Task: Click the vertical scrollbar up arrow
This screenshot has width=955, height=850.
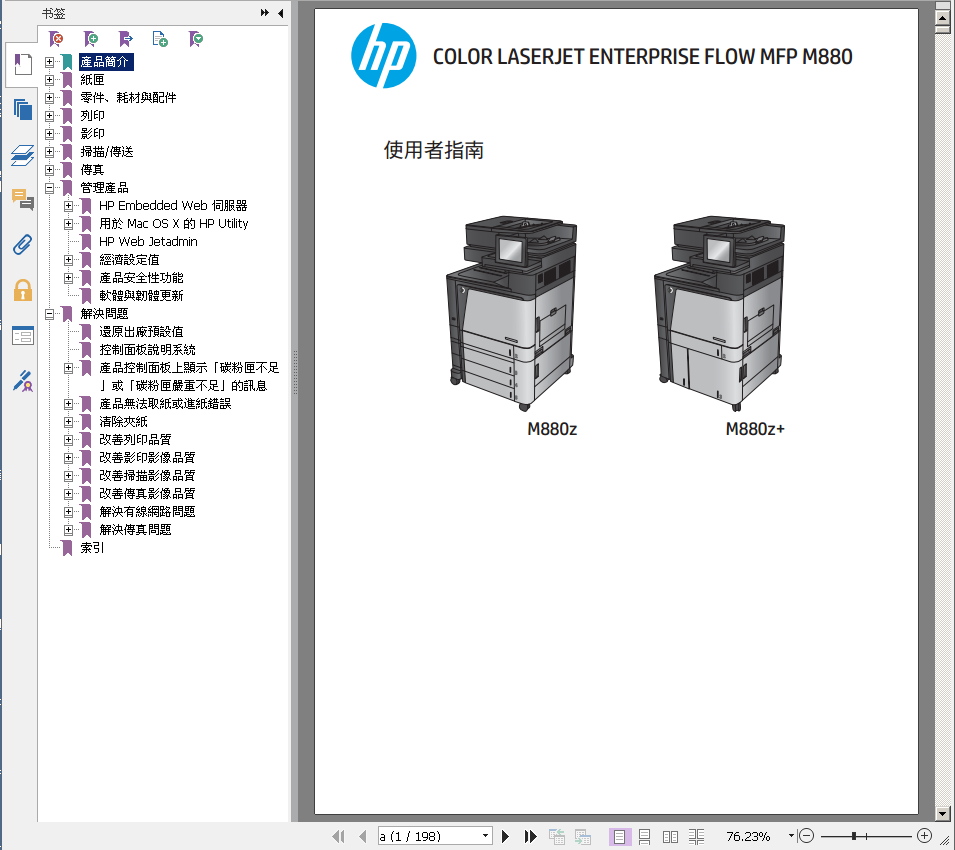Action: point(942,16)
